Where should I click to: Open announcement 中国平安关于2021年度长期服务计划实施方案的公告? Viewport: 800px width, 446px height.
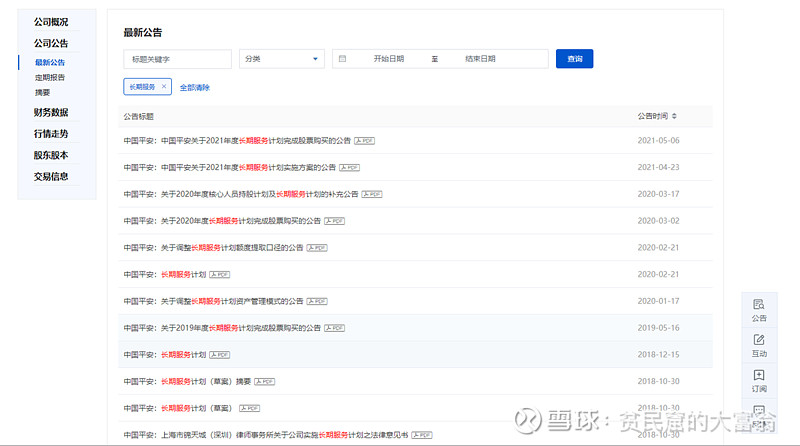coord(230,167)
